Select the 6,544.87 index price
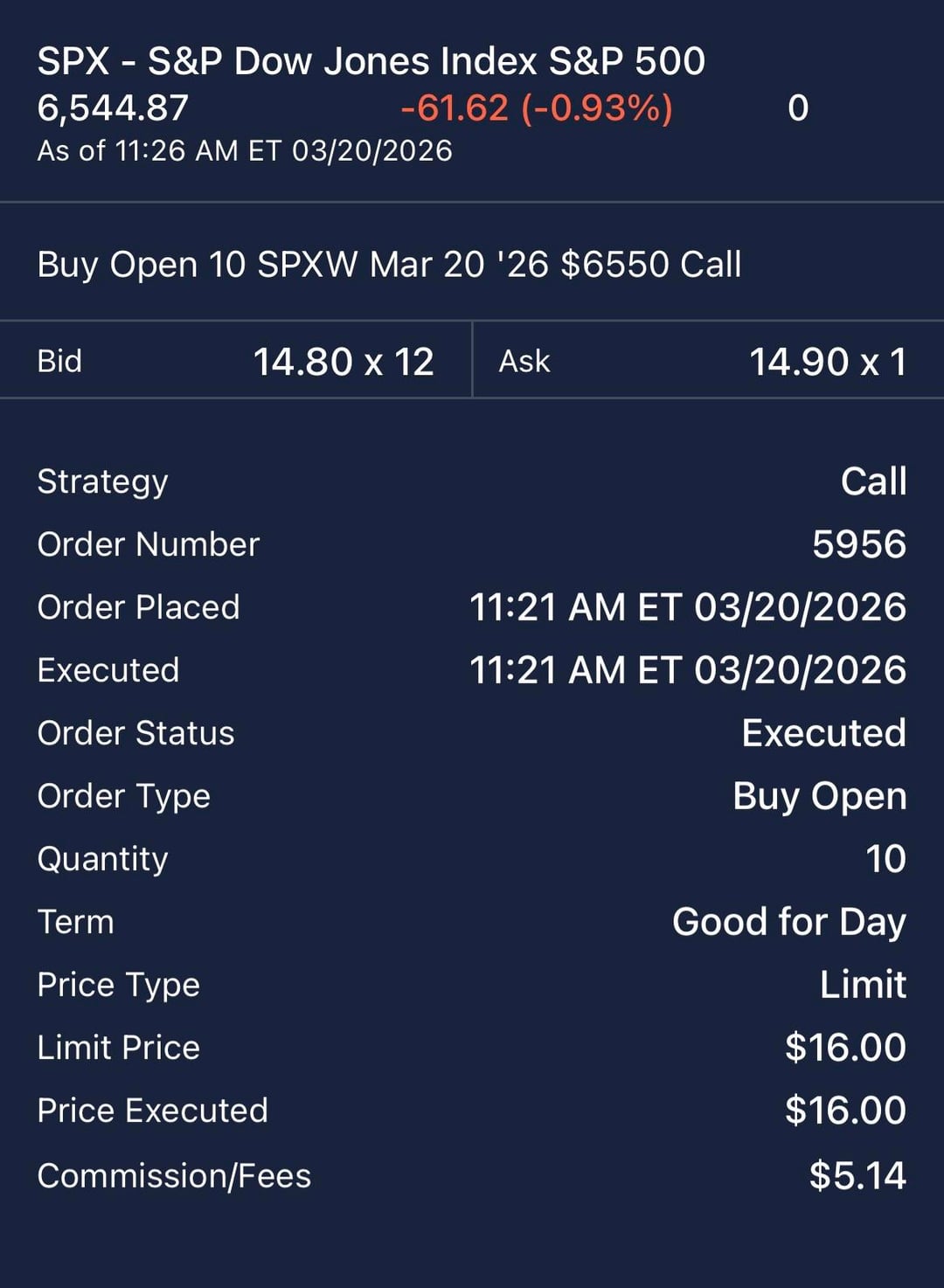 click(113, 108)
